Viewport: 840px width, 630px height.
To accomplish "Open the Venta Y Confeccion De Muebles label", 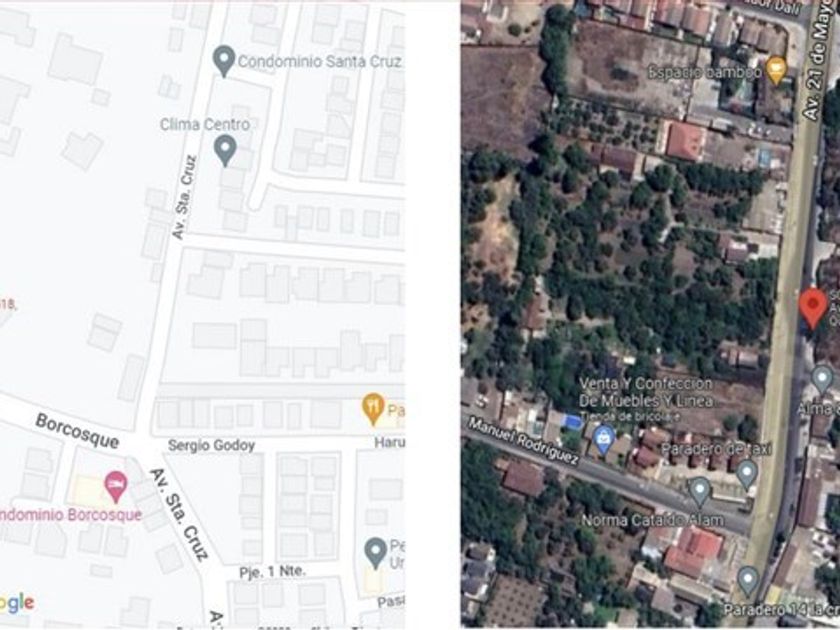I will pyautogui.click(x=646, y=392).
